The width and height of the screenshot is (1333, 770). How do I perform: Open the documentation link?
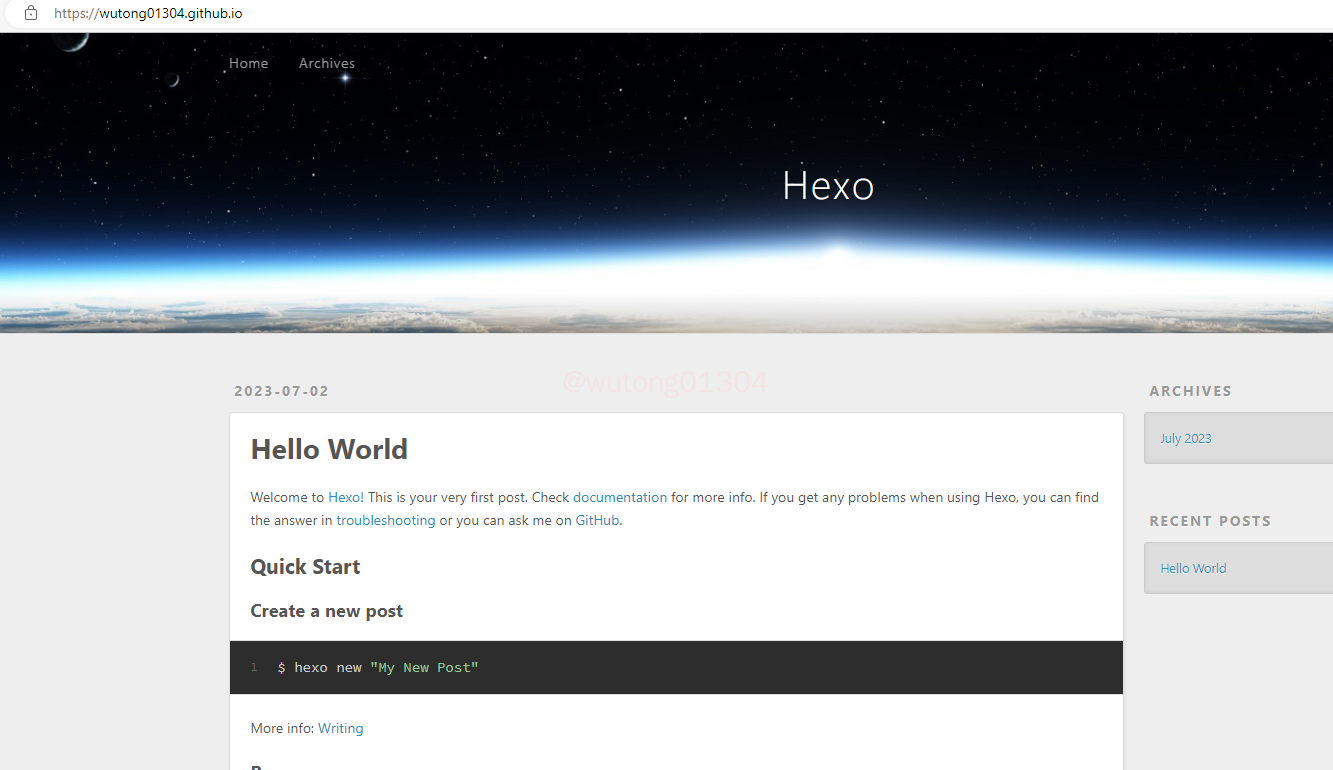(x=619, y=497)
